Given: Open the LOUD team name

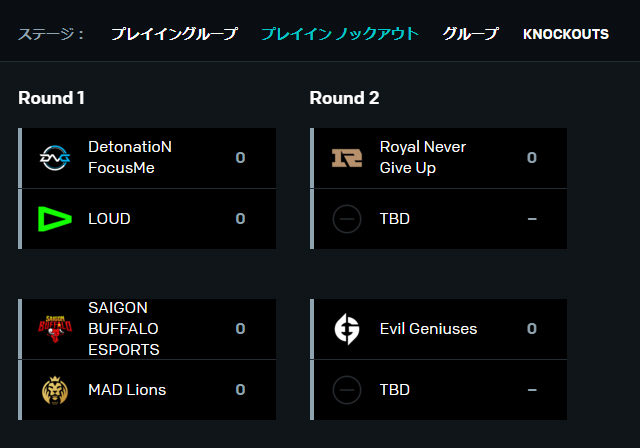Looking at the screenshot, I should [x=109, y=219].
